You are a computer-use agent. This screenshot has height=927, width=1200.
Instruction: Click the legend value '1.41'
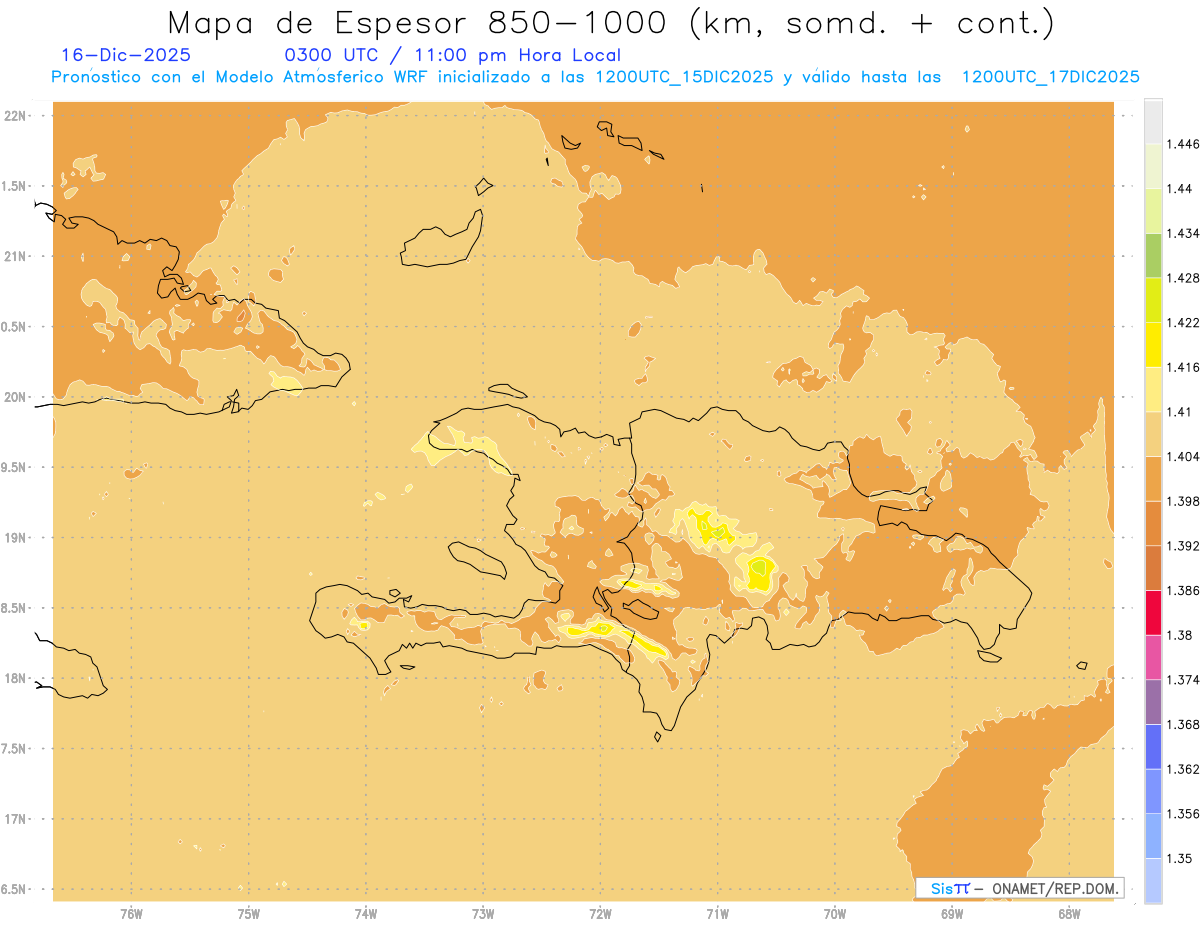point(1179,411)
